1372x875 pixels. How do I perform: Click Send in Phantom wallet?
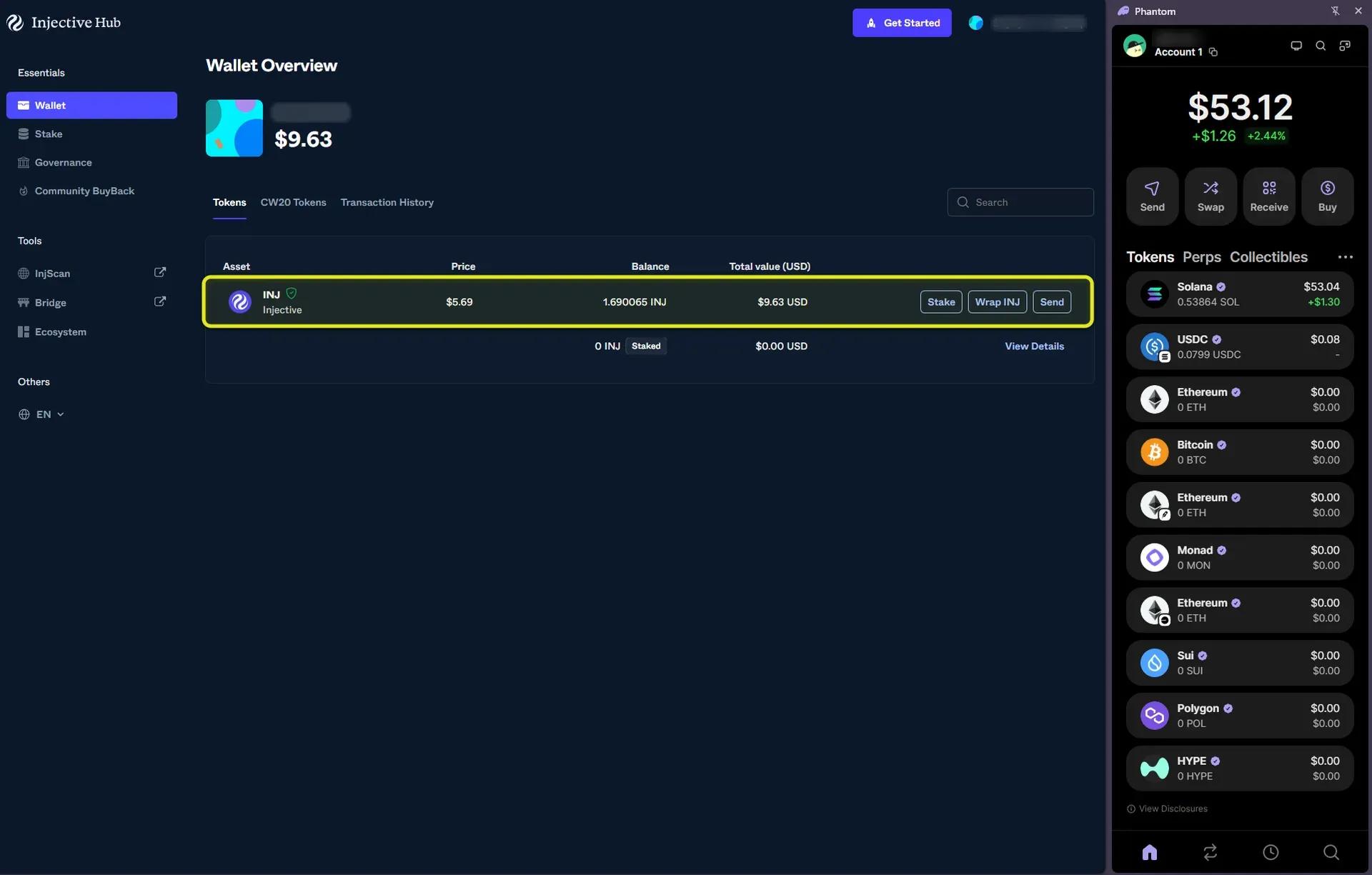[x=1152, y=196]
